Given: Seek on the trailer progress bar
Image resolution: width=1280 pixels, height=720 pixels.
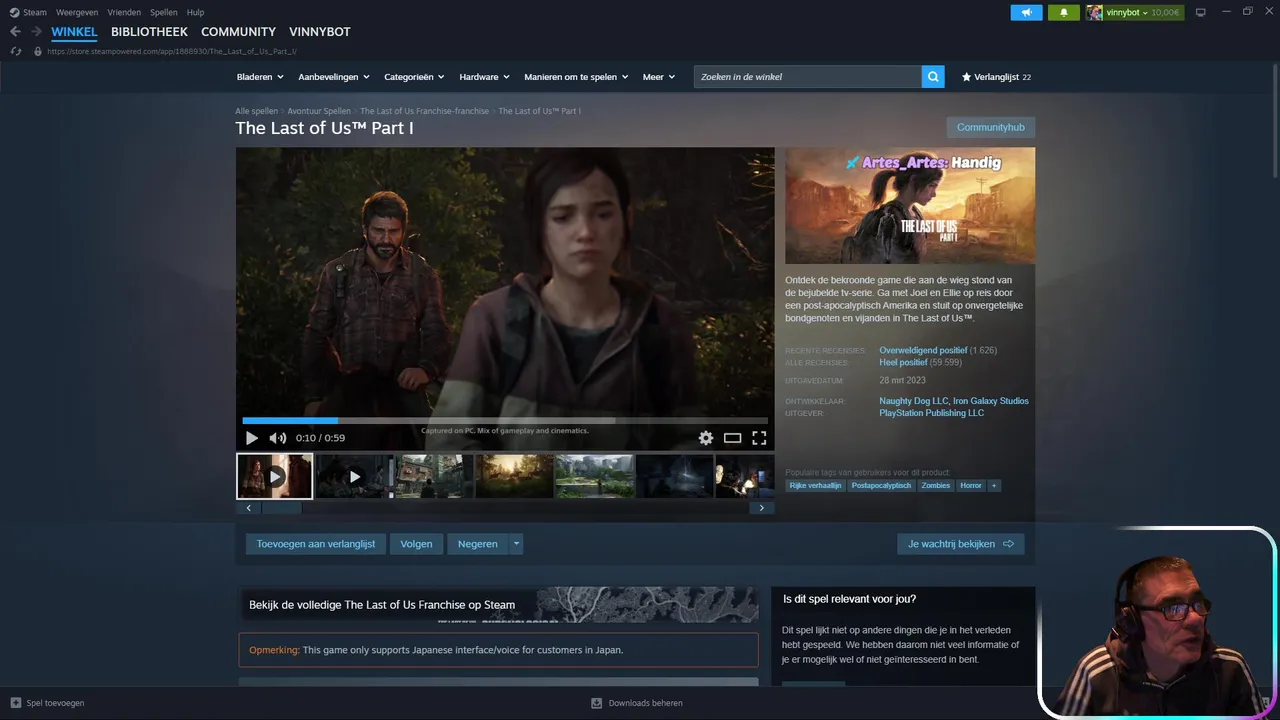Looking at the screenshot, I should click(x=505, y=421).
